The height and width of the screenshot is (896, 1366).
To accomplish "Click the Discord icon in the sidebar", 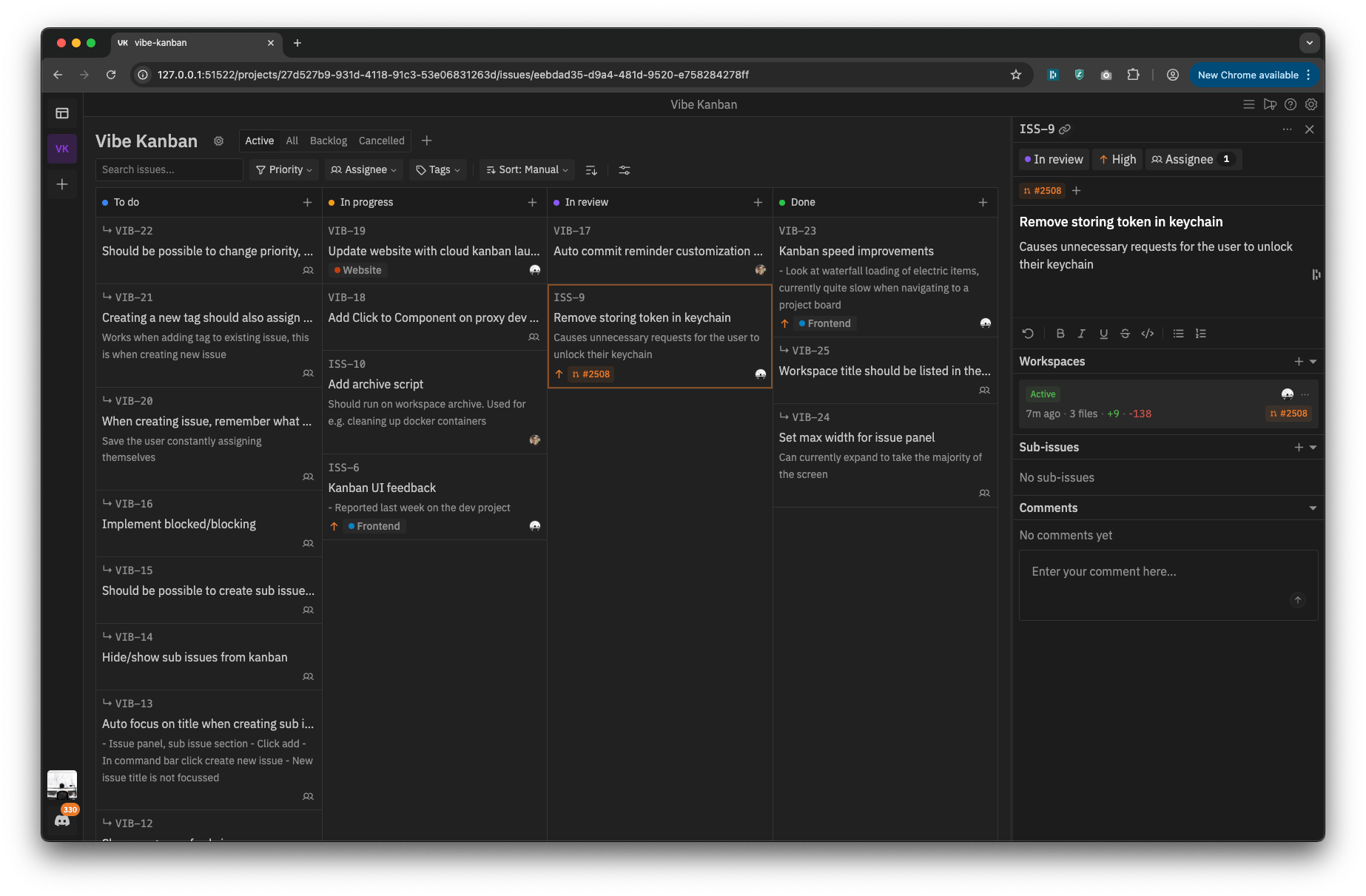I will [62, 821].
